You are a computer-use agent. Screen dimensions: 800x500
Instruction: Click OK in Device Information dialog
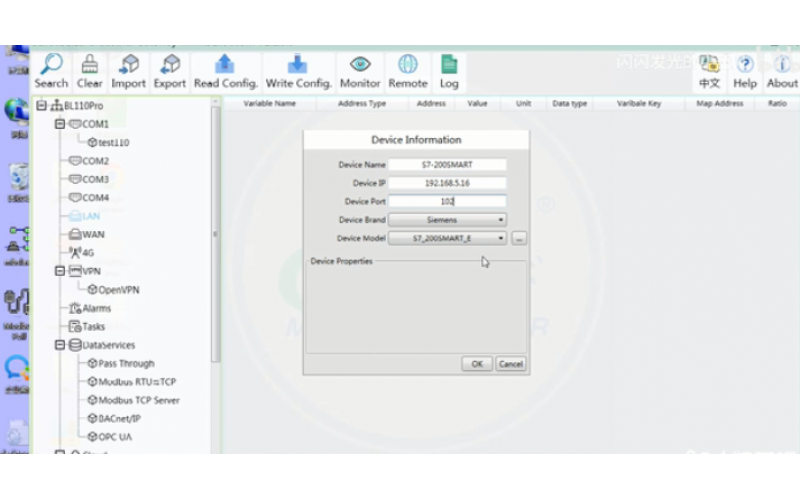tap(477, 364)
